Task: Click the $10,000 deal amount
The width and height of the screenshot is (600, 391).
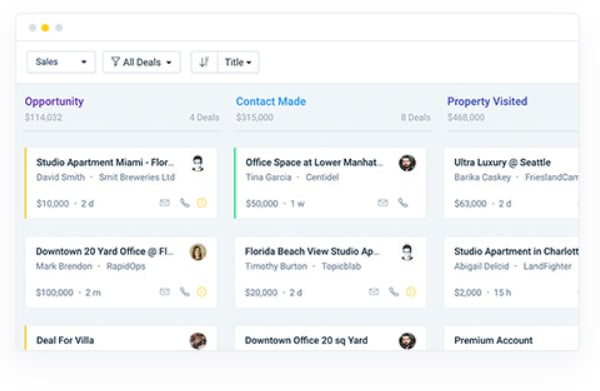Action: click(x=52, y=204)
